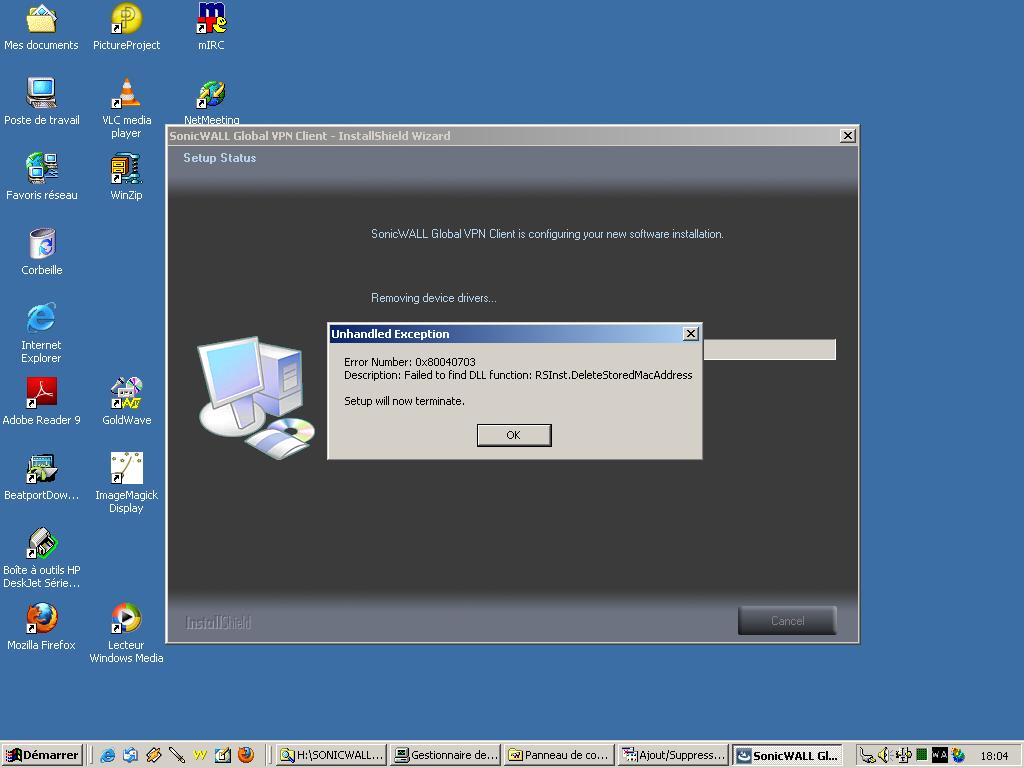The width and height of the screenshot is (1024, 768).
Task: Select the Corbeille recycle bin icon
Action: (x=42, y=251)
